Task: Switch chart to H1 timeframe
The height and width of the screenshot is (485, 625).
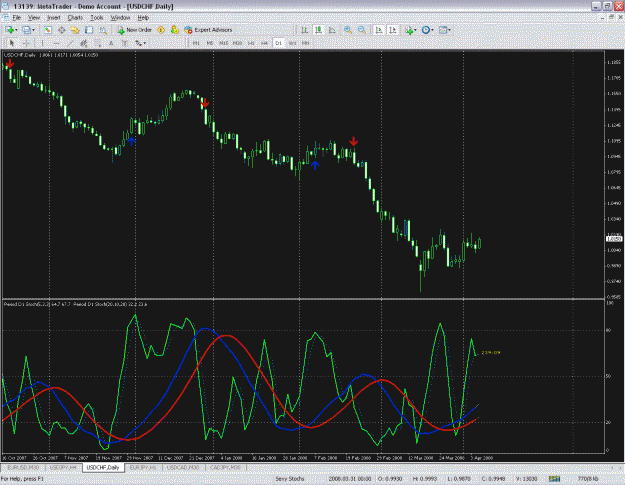Action: (251, 43)
